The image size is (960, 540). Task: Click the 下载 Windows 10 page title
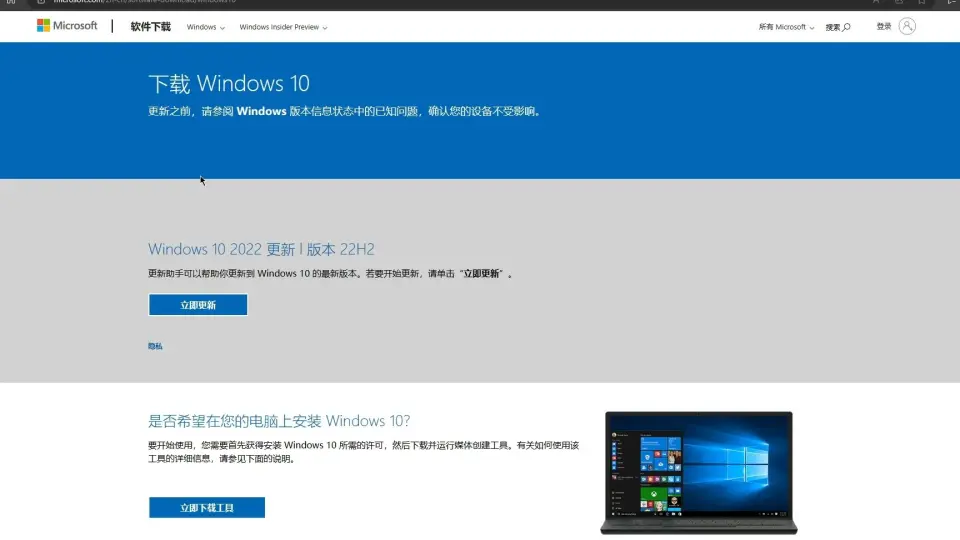click(x=229, y=83)
